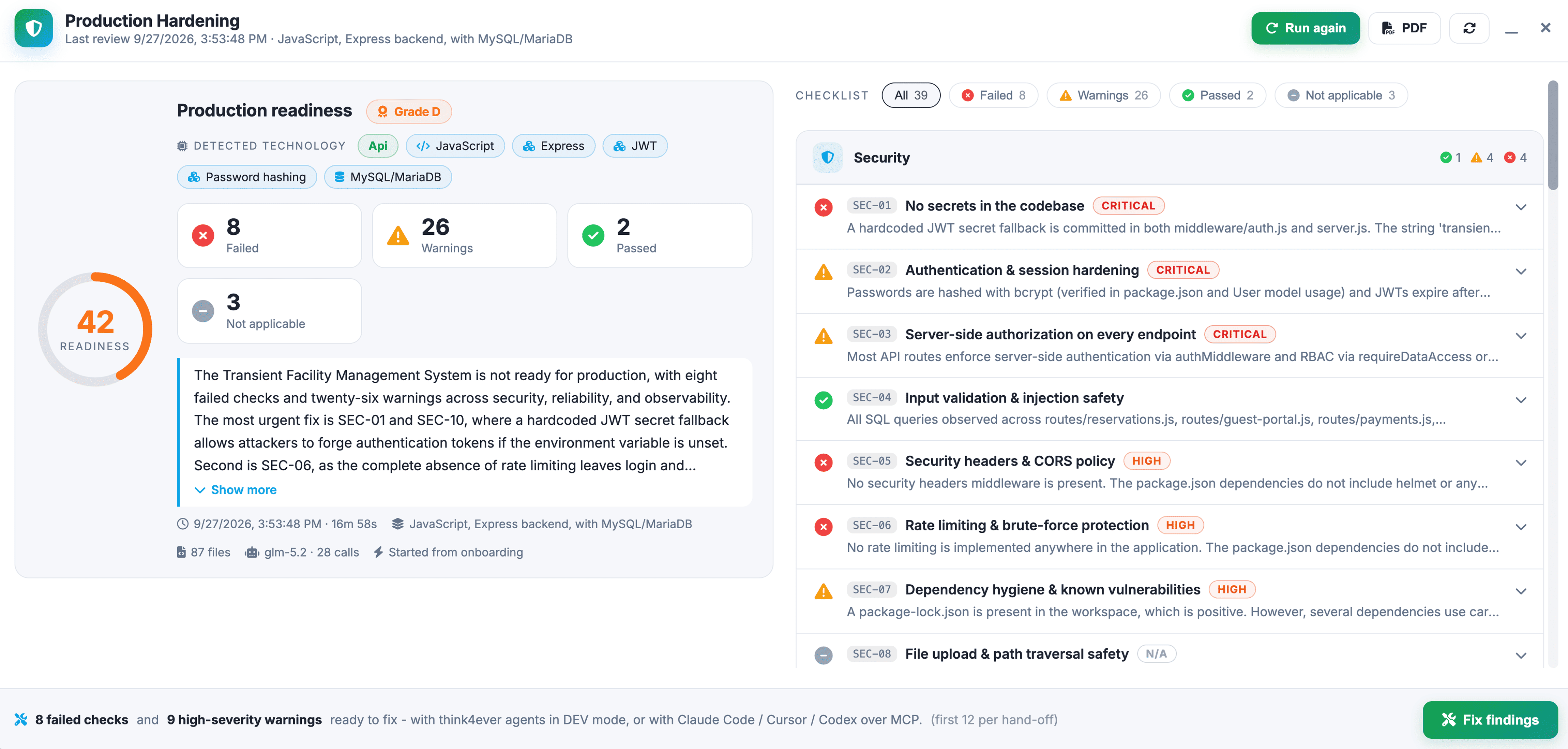Filter checklist by Not applicable 3
This screenshot has width=1568, height=749.
pos(1341,96)
